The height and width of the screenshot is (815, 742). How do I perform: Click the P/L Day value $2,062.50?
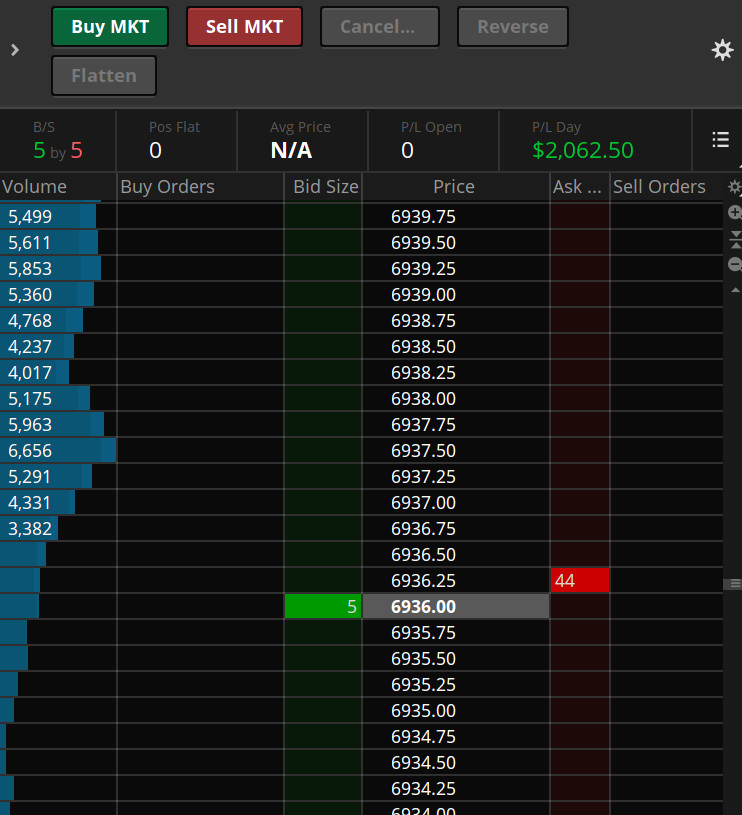582,150
